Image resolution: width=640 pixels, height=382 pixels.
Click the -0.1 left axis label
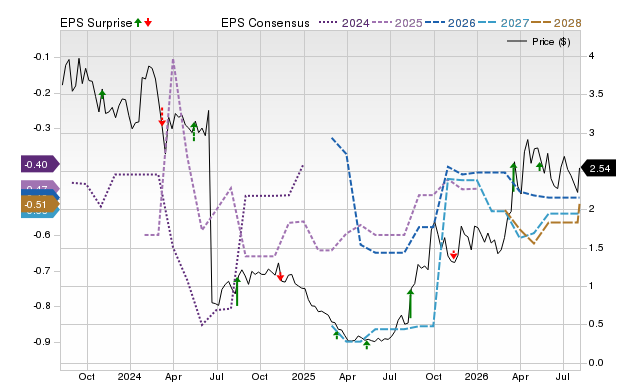point(41,57)
